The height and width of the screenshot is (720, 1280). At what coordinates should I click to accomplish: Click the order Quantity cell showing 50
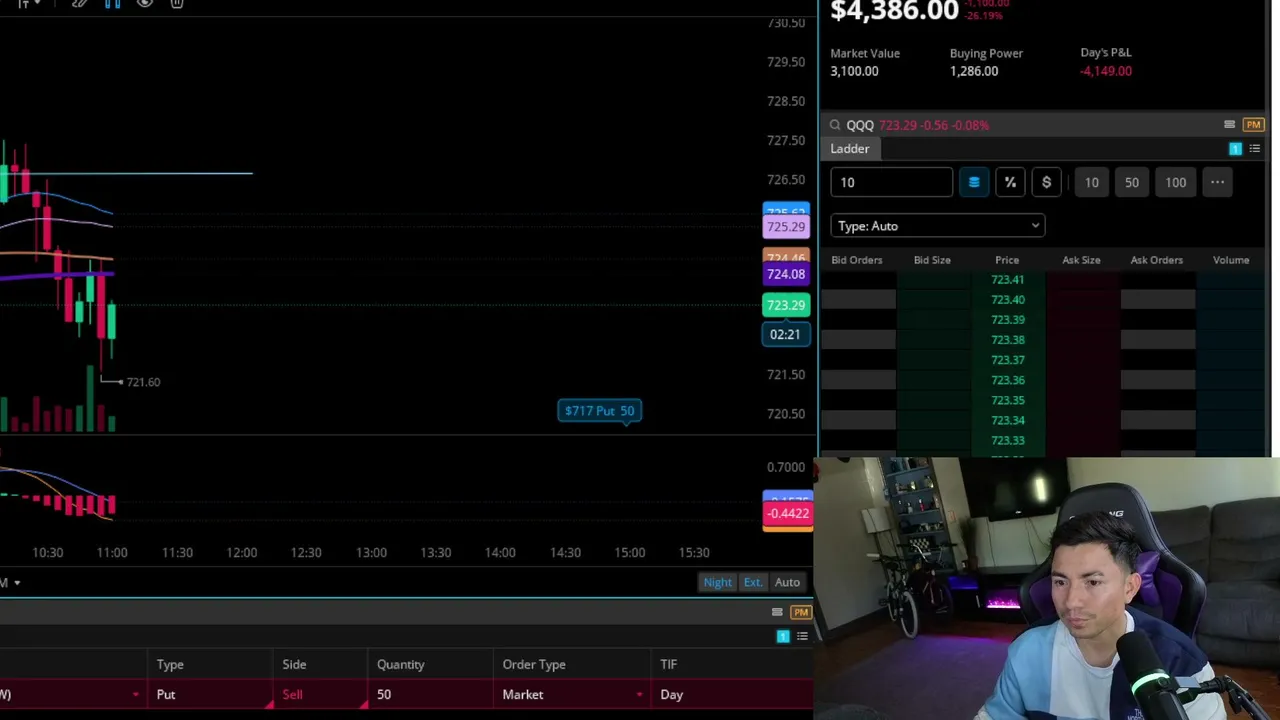tap(431, 694)
